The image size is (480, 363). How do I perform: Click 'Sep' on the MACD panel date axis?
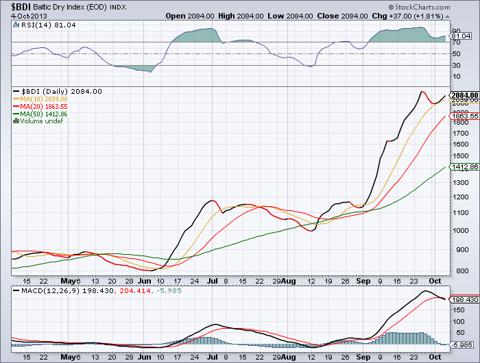coord(363,357)
